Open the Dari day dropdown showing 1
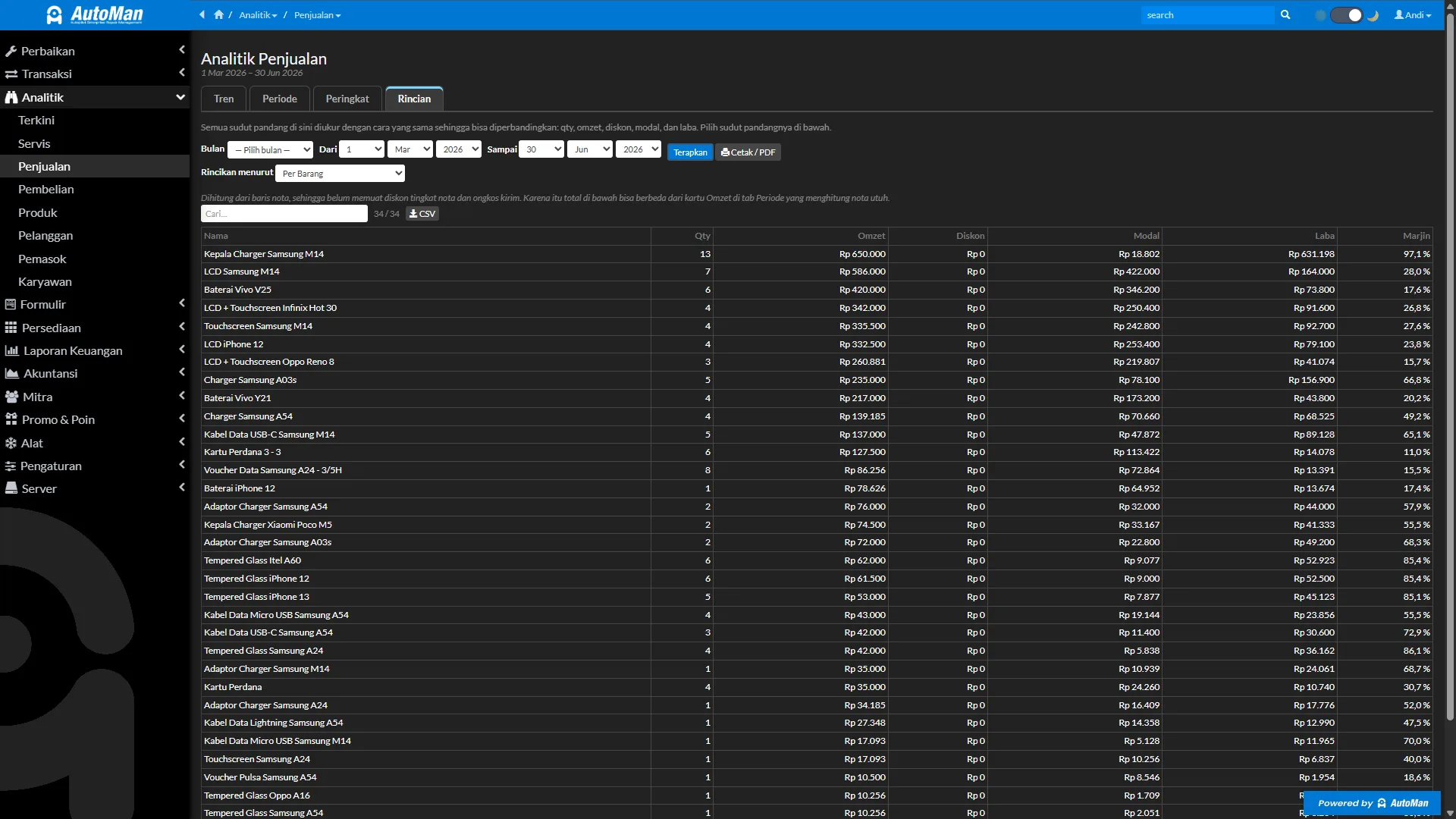1456x819 pixels. [x=362, y=149]
